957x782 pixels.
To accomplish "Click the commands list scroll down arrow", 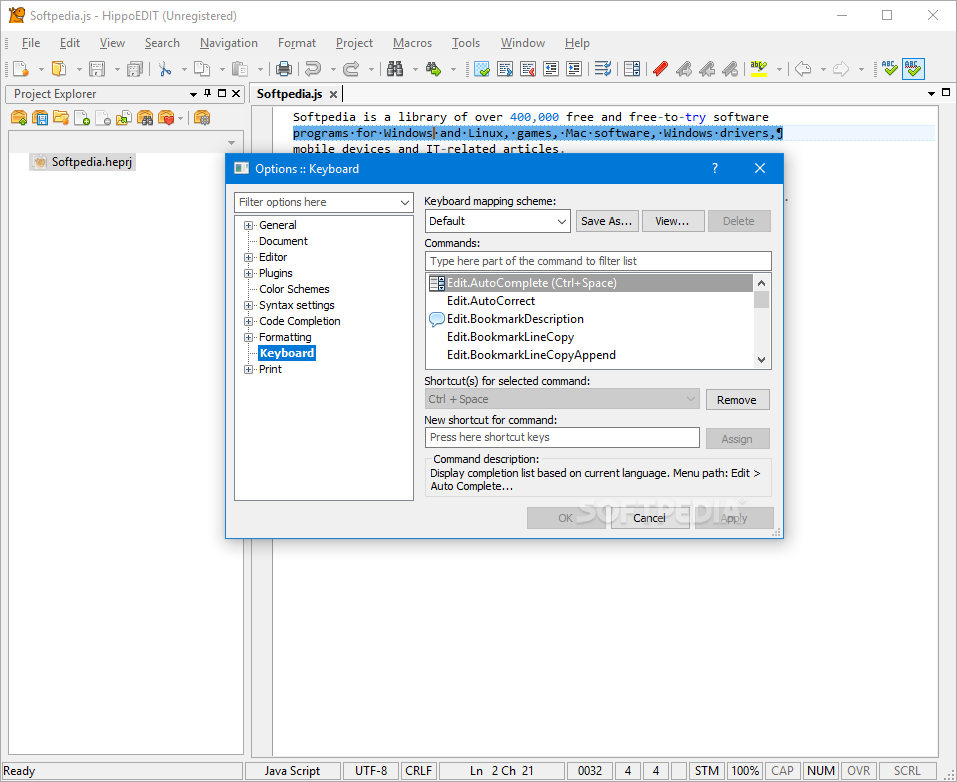I will point(761,360).
